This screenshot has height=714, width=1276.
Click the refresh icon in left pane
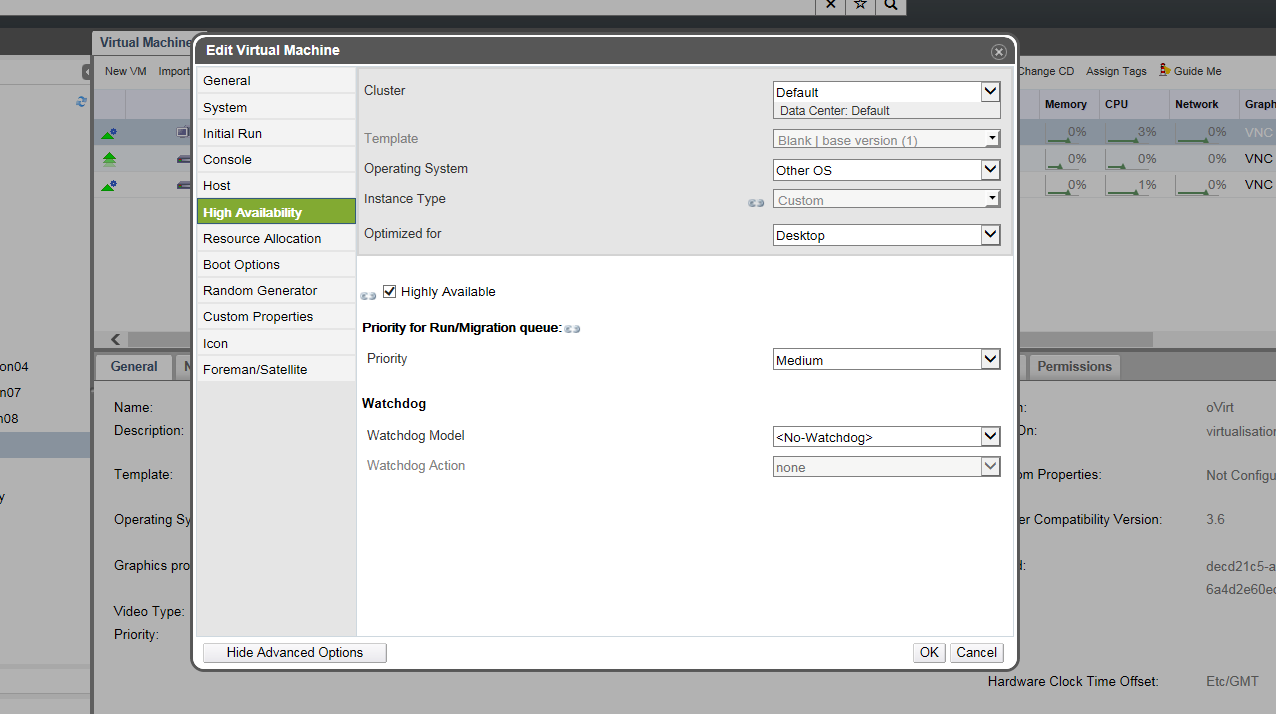tap(81, 102)
